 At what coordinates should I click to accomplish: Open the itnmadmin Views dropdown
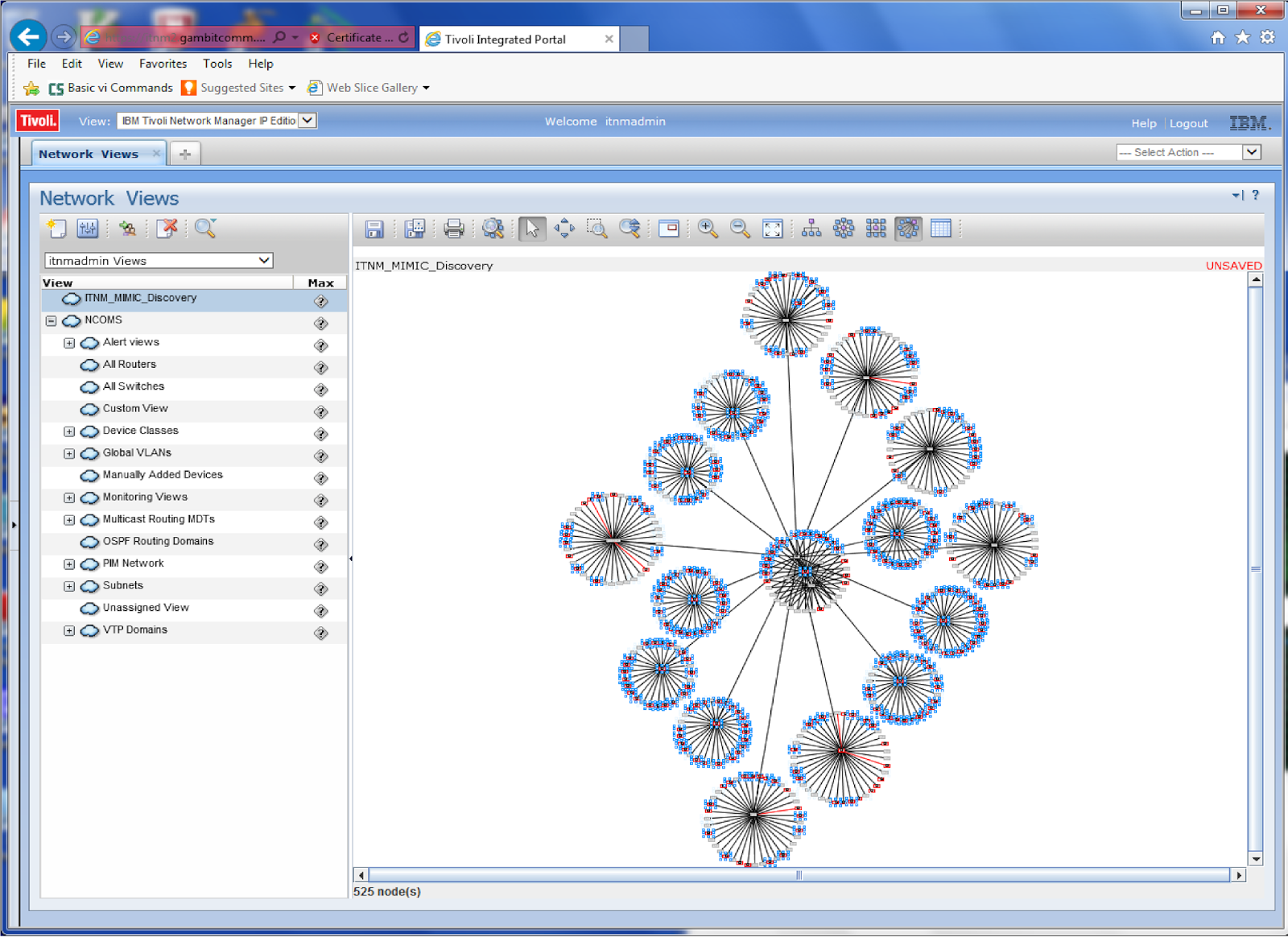[x=264, y=260]
